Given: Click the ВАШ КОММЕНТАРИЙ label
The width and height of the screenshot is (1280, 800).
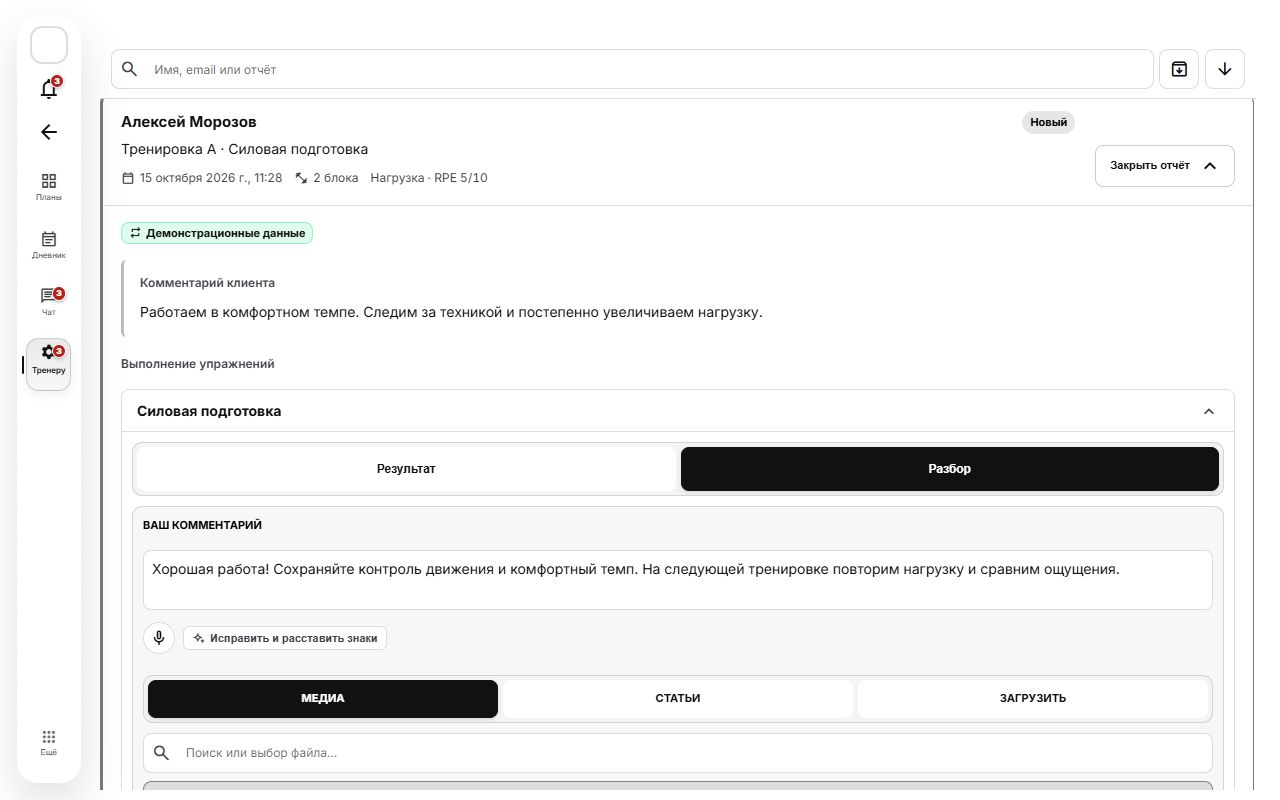Looking at the screenshot, I should point(203,525).
